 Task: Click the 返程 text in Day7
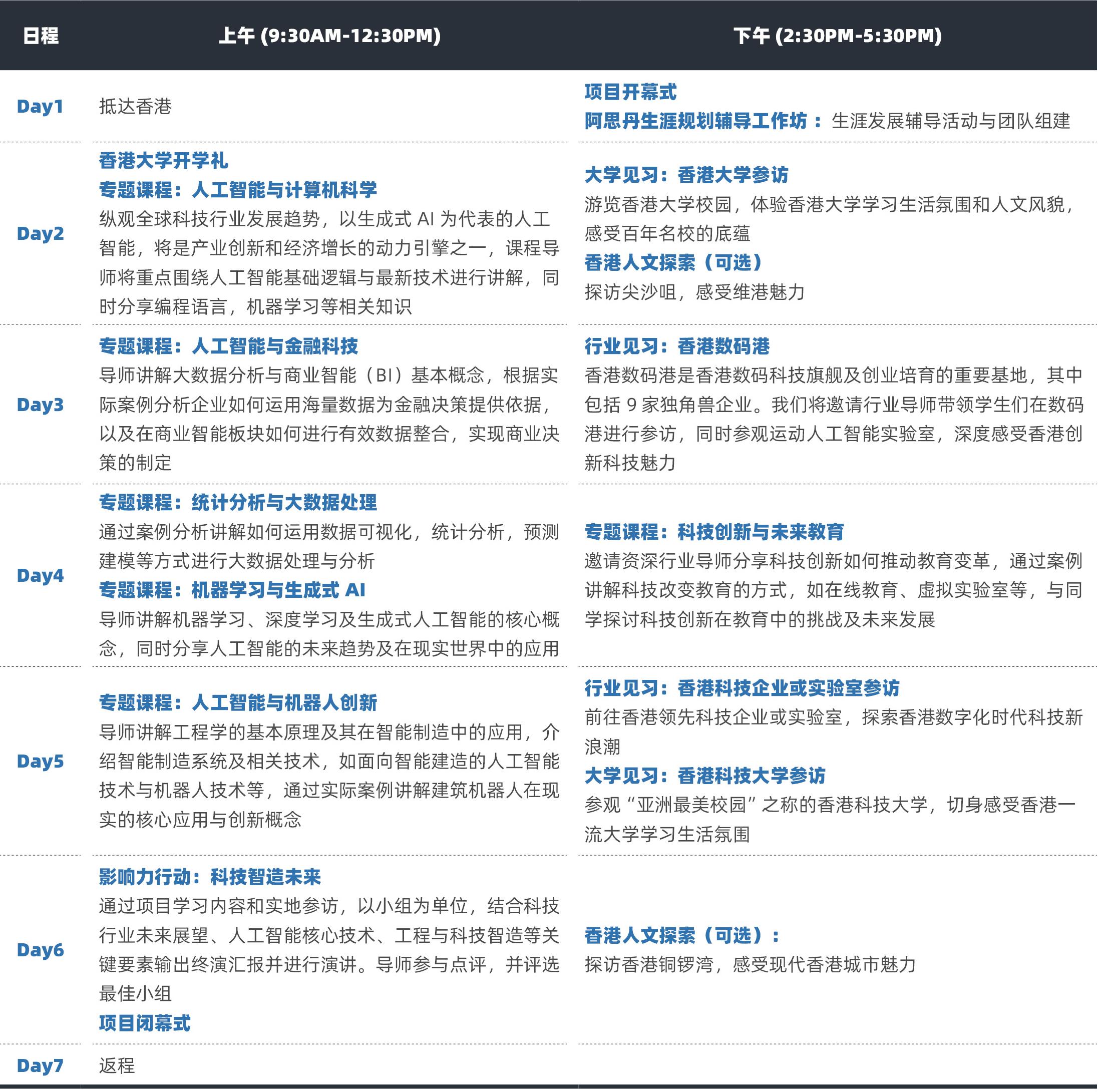[117, 1065]
